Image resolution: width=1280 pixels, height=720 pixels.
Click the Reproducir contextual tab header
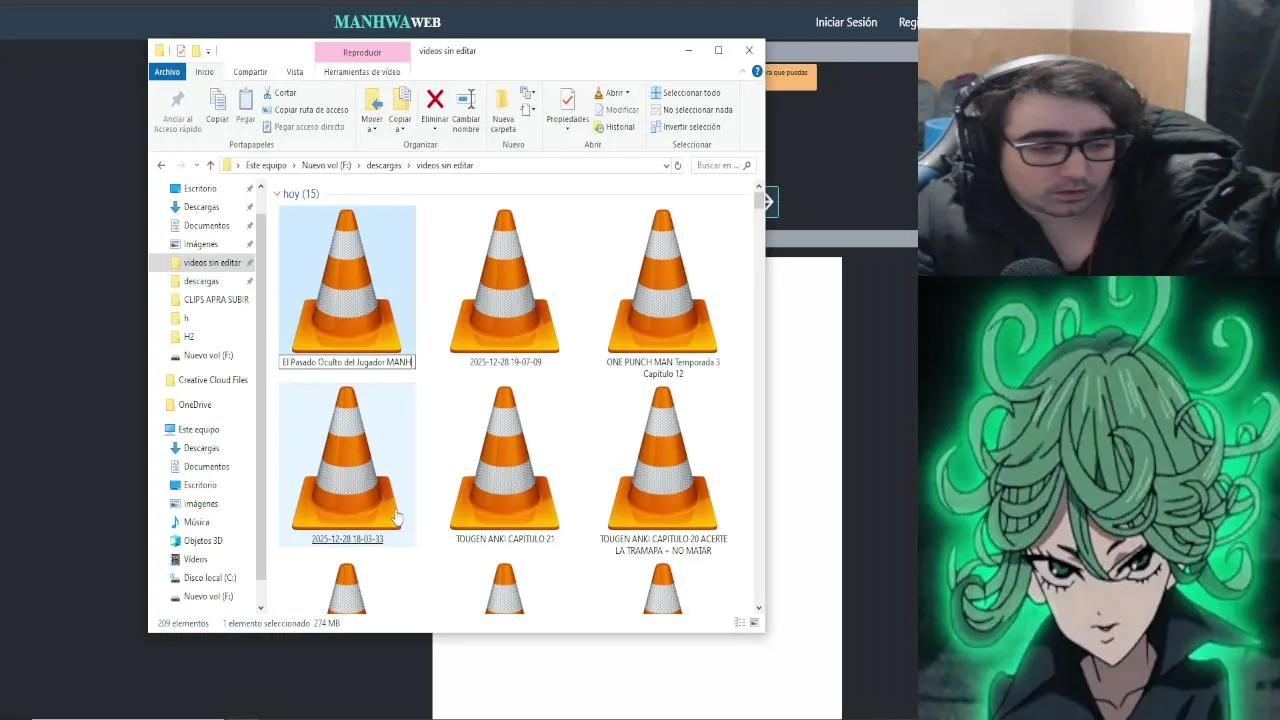[362, 52]
